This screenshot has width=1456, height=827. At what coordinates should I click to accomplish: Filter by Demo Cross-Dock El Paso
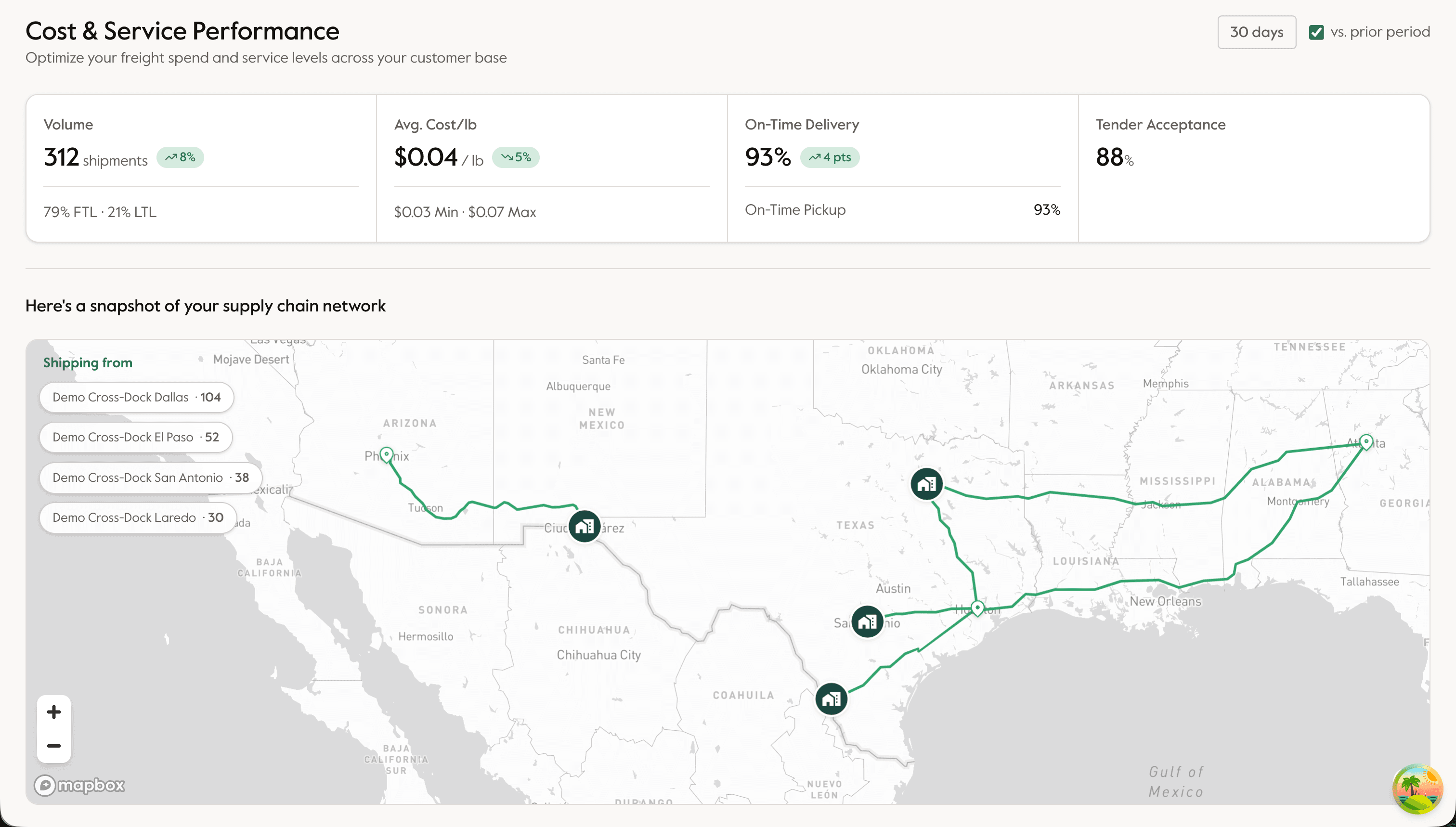click(136, 437)
